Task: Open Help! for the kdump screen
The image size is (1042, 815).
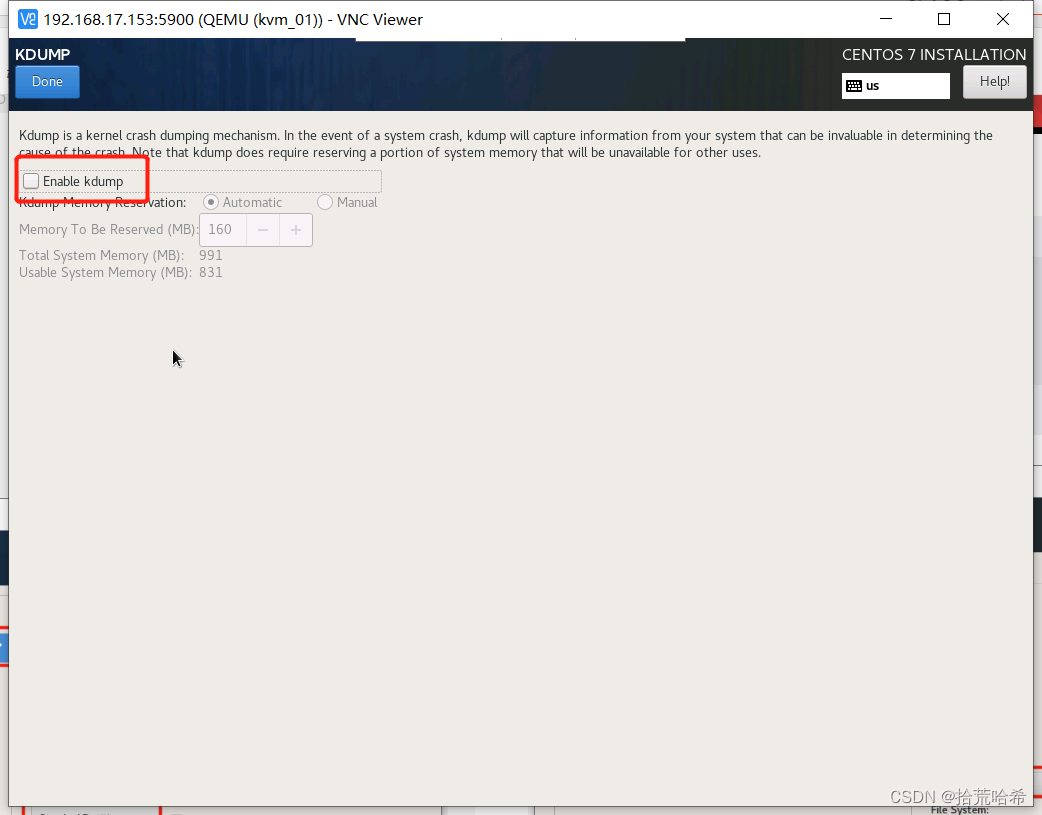Action: 994,81
